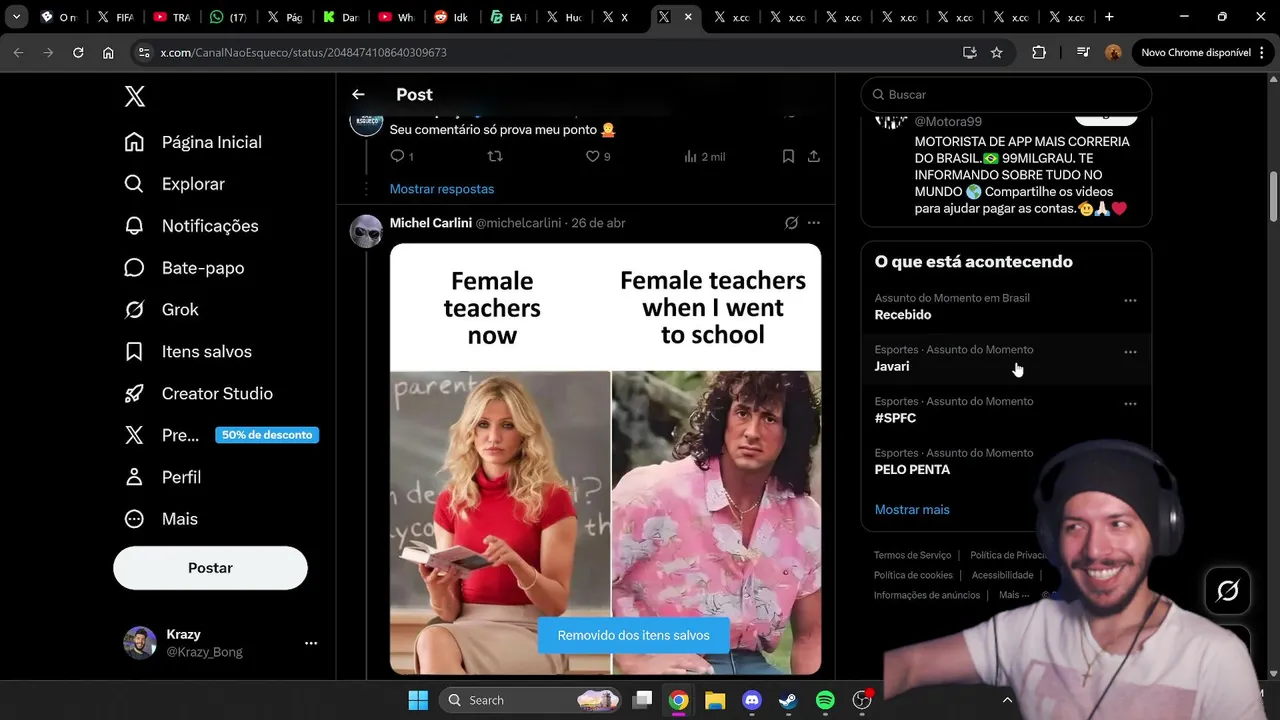Viewport: 1280px width, 720px height.
Task: Open Spotify from the taskbar
Action: [825, 700]
